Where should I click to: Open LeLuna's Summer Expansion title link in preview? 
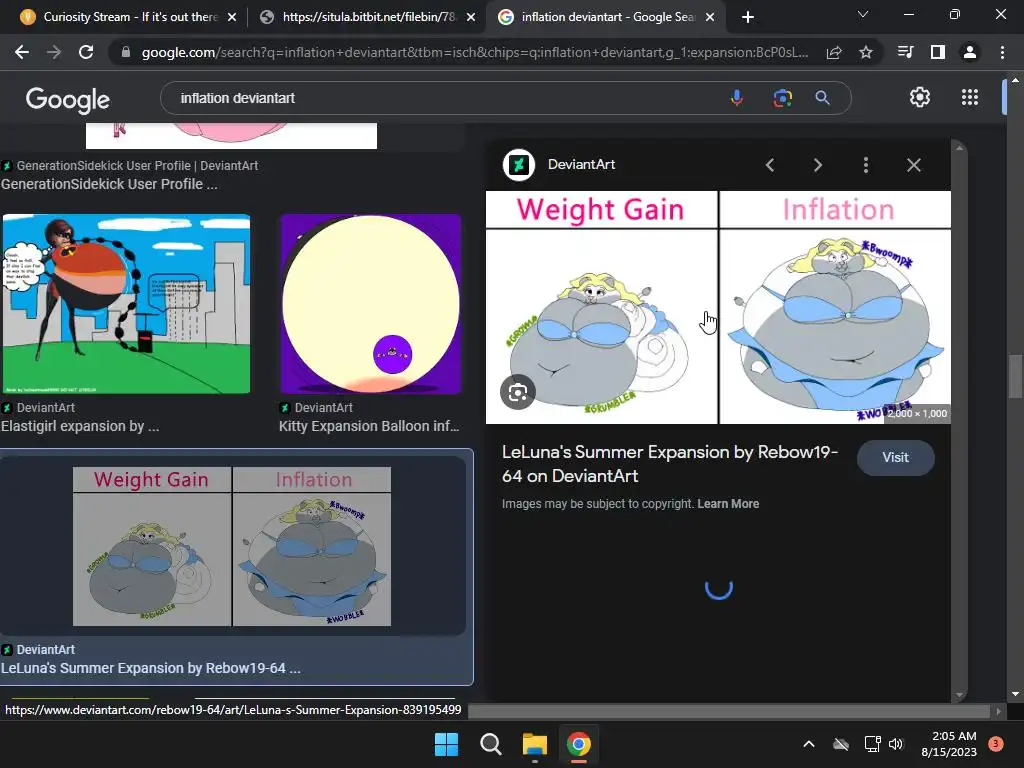pos(670,464)
